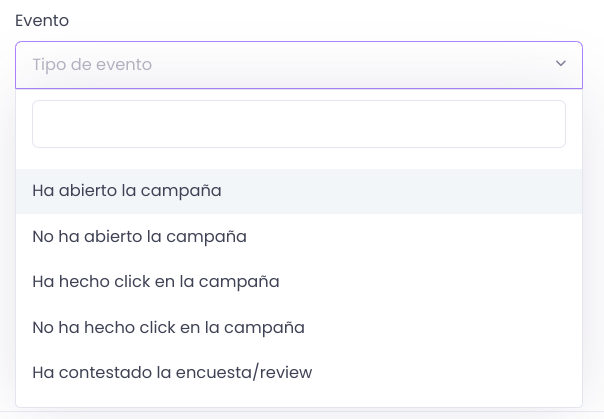Close the dropdown using the purple-bordered select box
This screenshot has height=419, width=604.
[x=299, y=65]
